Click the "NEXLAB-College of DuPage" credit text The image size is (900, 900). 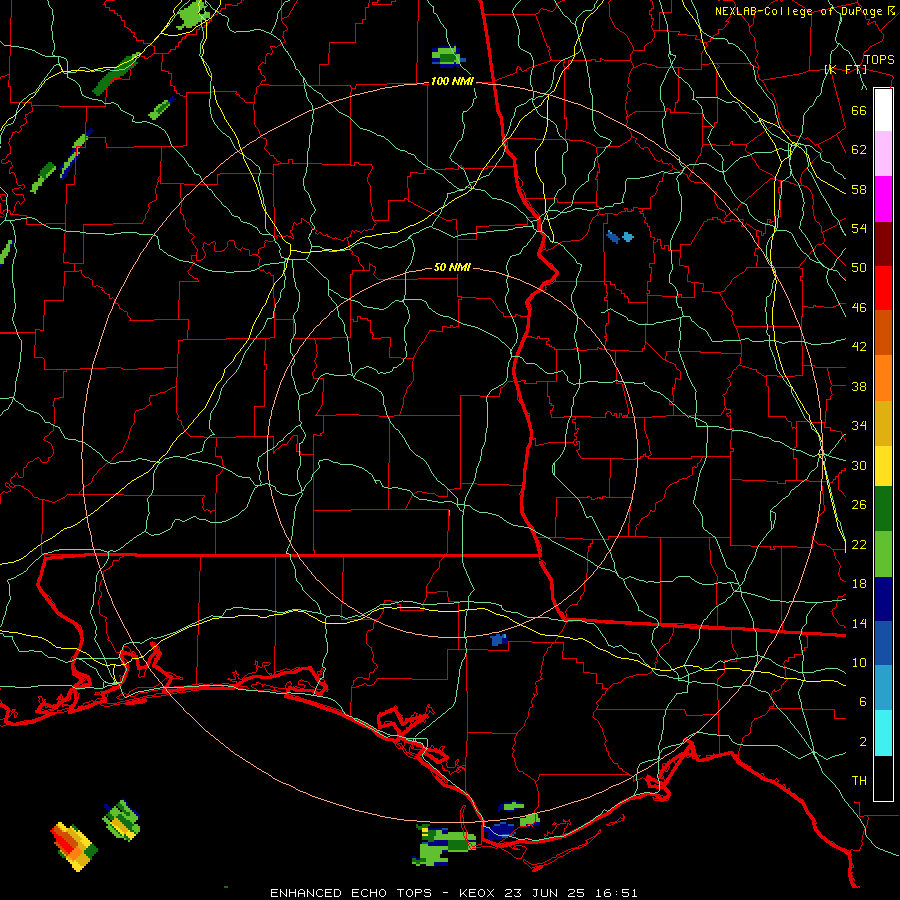[x=799, y=11]
